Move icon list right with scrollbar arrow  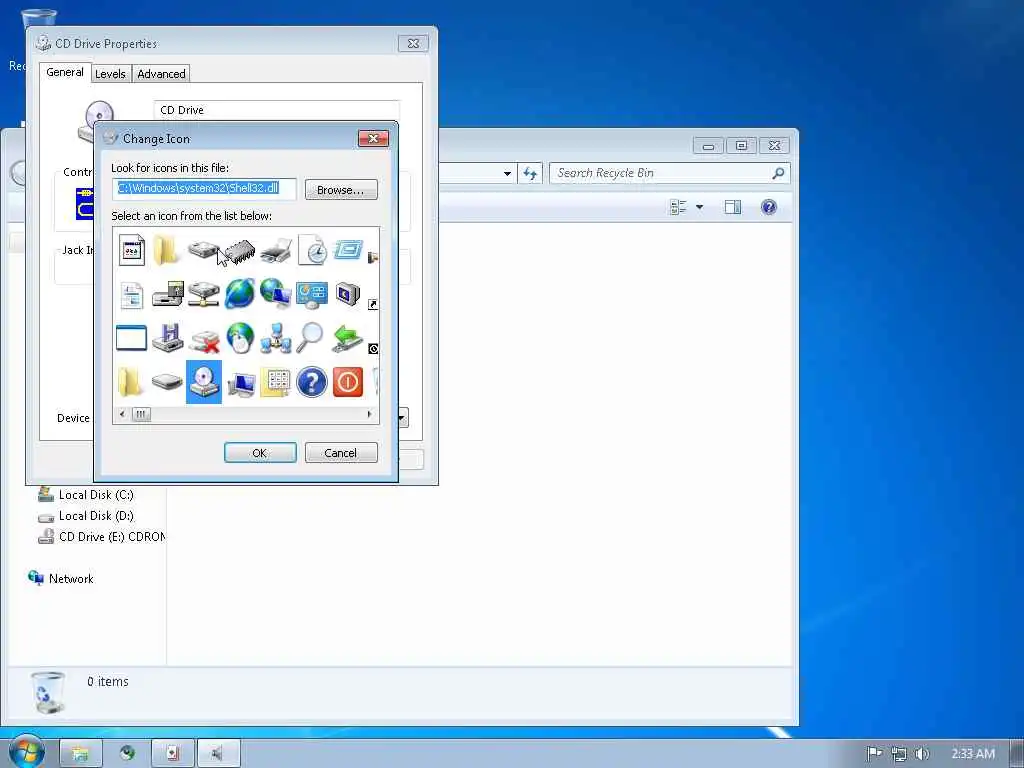point(370,414)
